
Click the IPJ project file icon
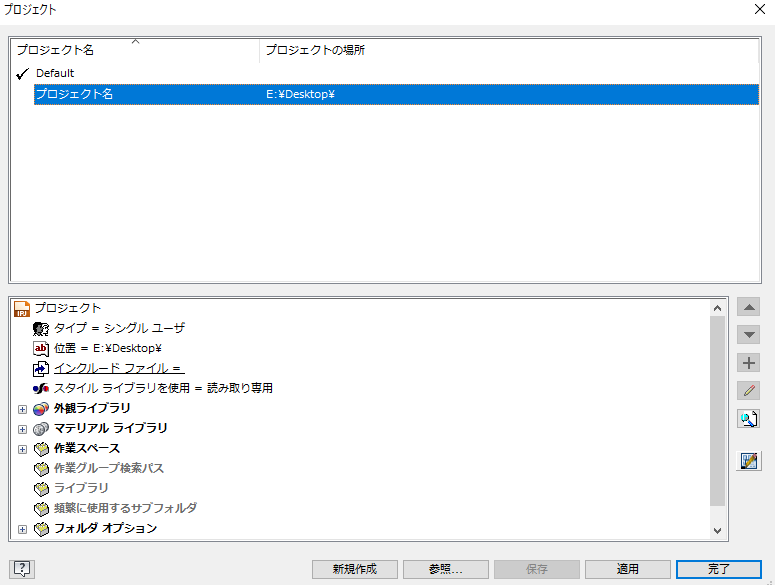click(x=22, y=309)
